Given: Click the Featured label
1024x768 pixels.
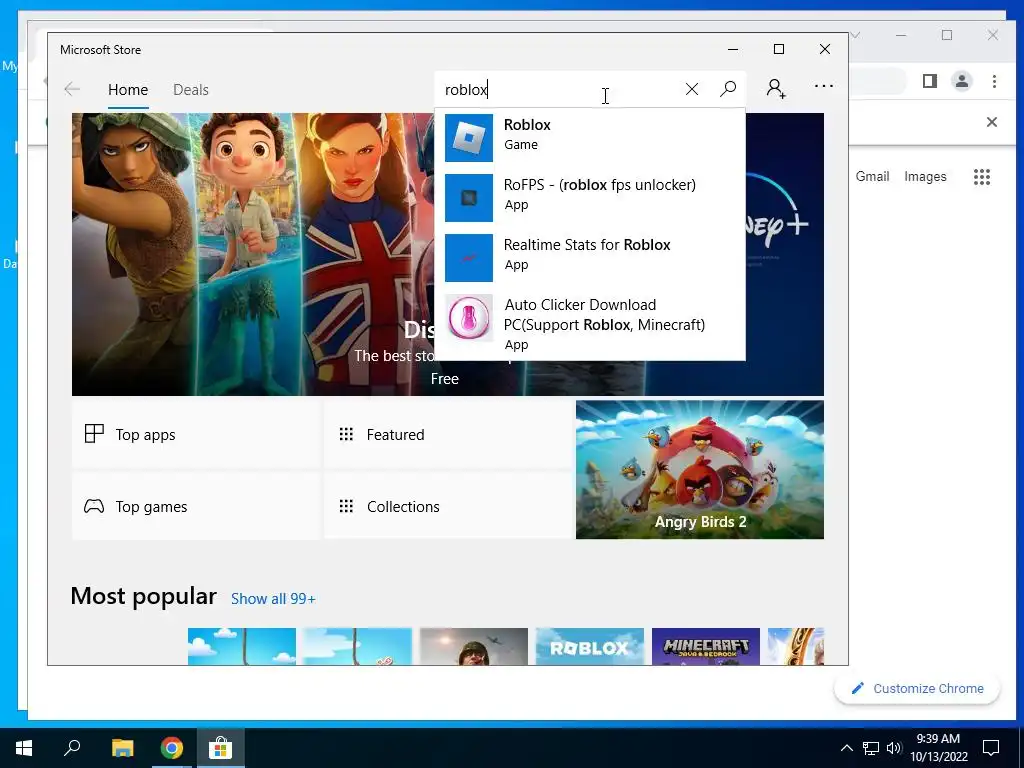Looking at the screenshot, I should tap(395, 434).
